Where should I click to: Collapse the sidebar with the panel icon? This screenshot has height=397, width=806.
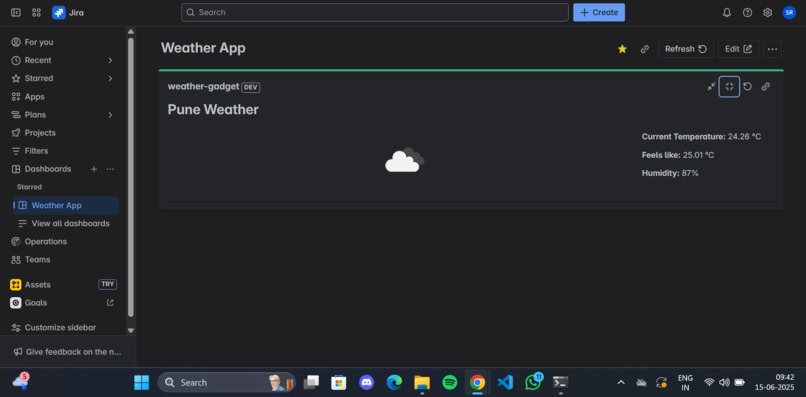(16, 12)
